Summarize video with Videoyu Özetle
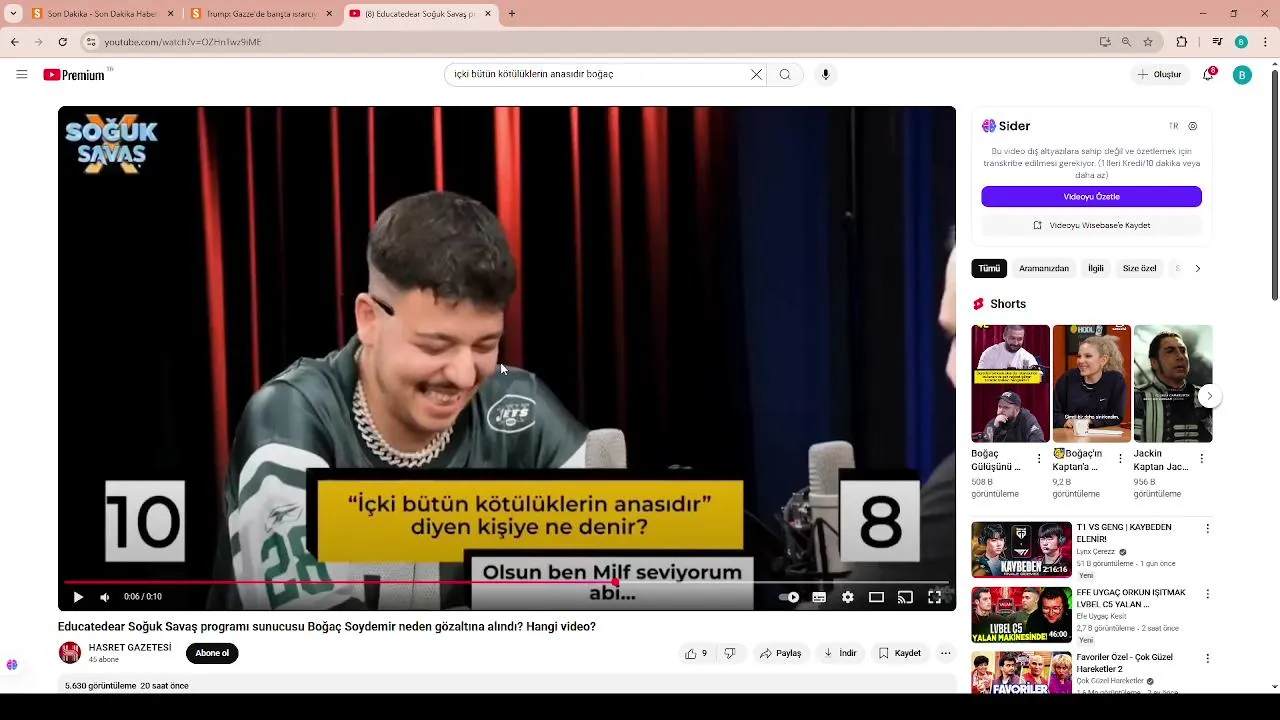This screenshot has height=720, width=1280. tap(1091, 197)
